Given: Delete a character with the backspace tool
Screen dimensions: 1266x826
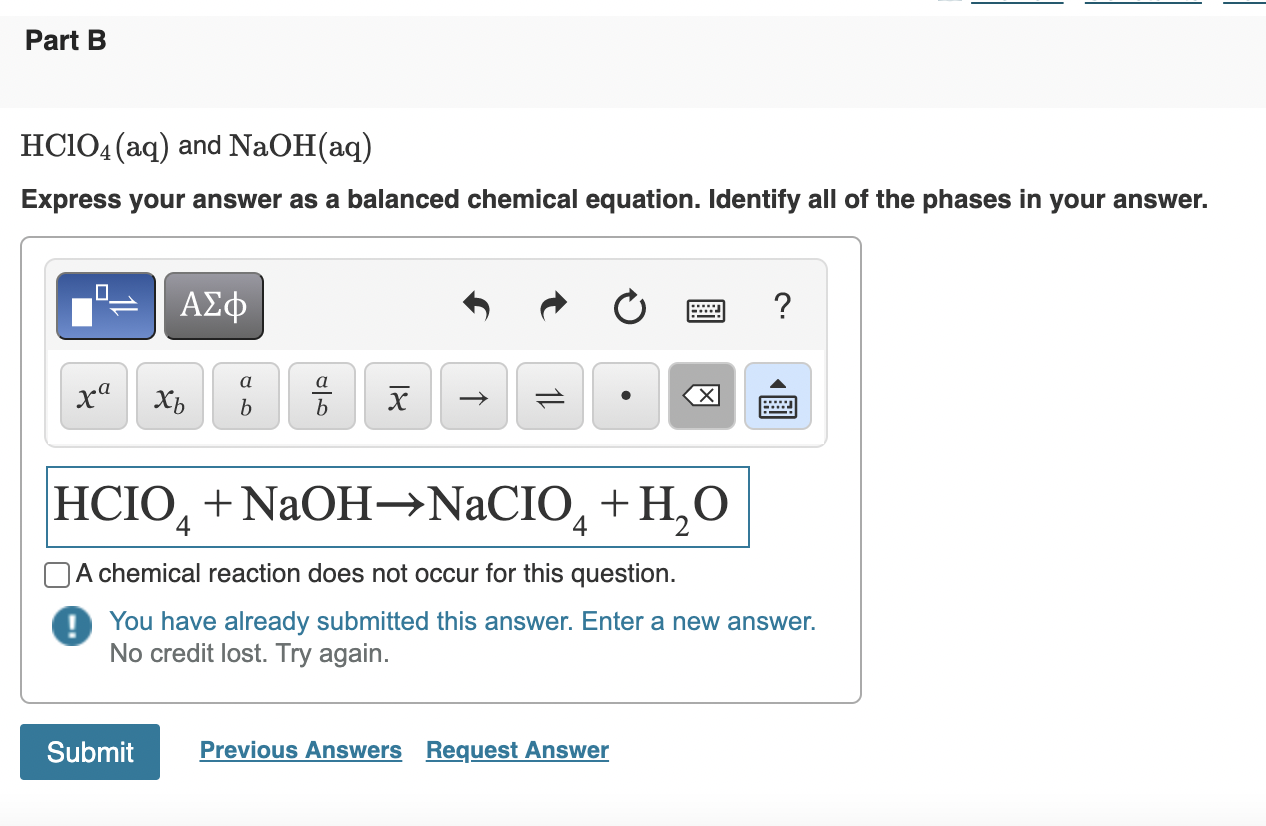Looking at the screenshot, I should point(701,396).
